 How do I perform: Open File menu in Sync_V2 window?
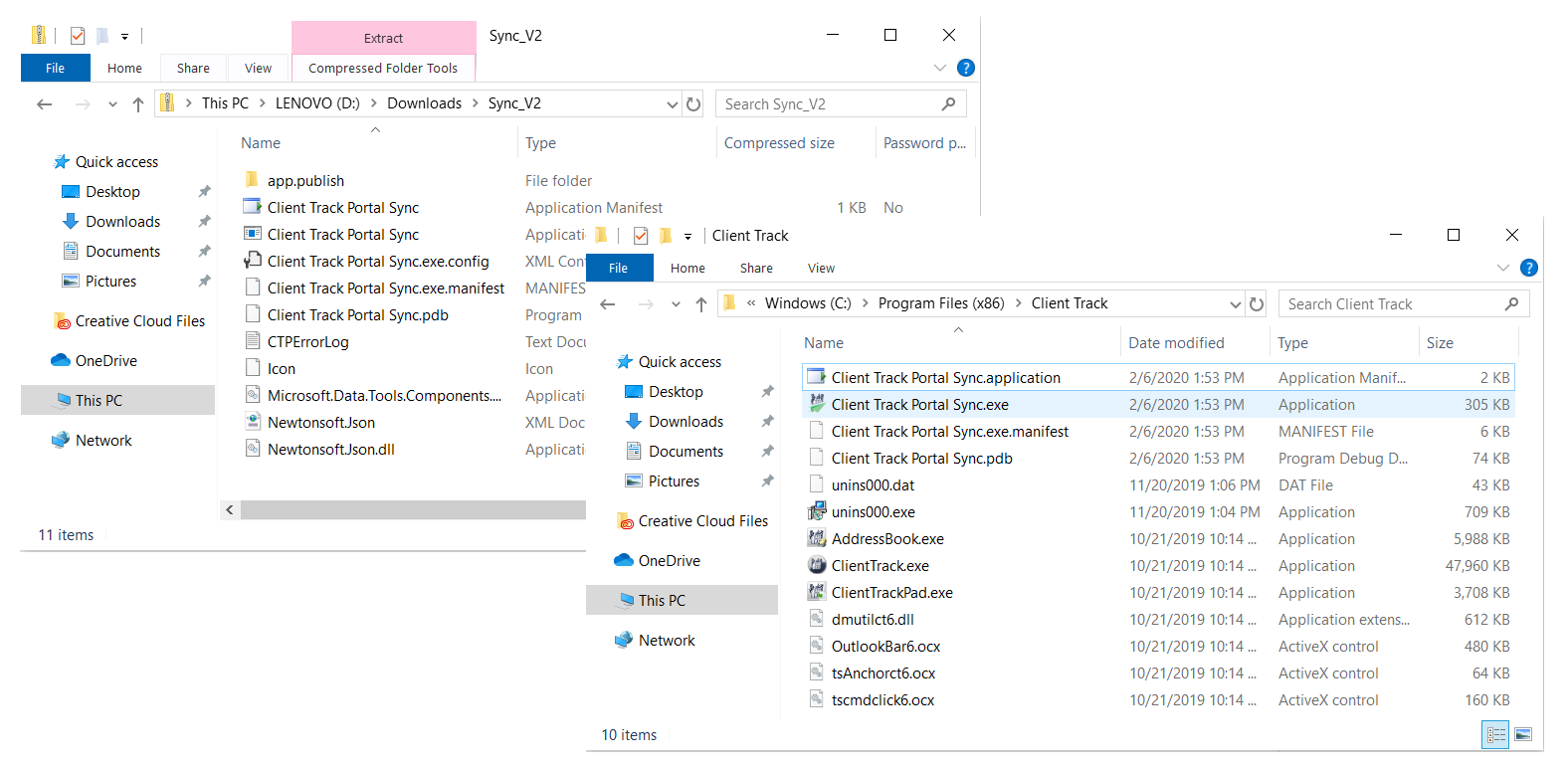pyautogui.click(x=56, y=68)
